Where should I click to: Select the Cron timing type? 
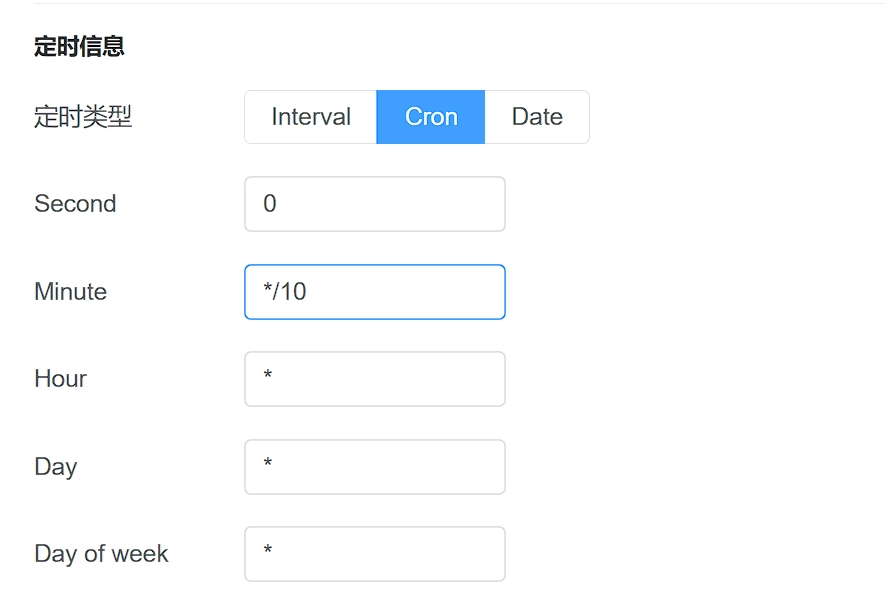(x=431, y=117)
